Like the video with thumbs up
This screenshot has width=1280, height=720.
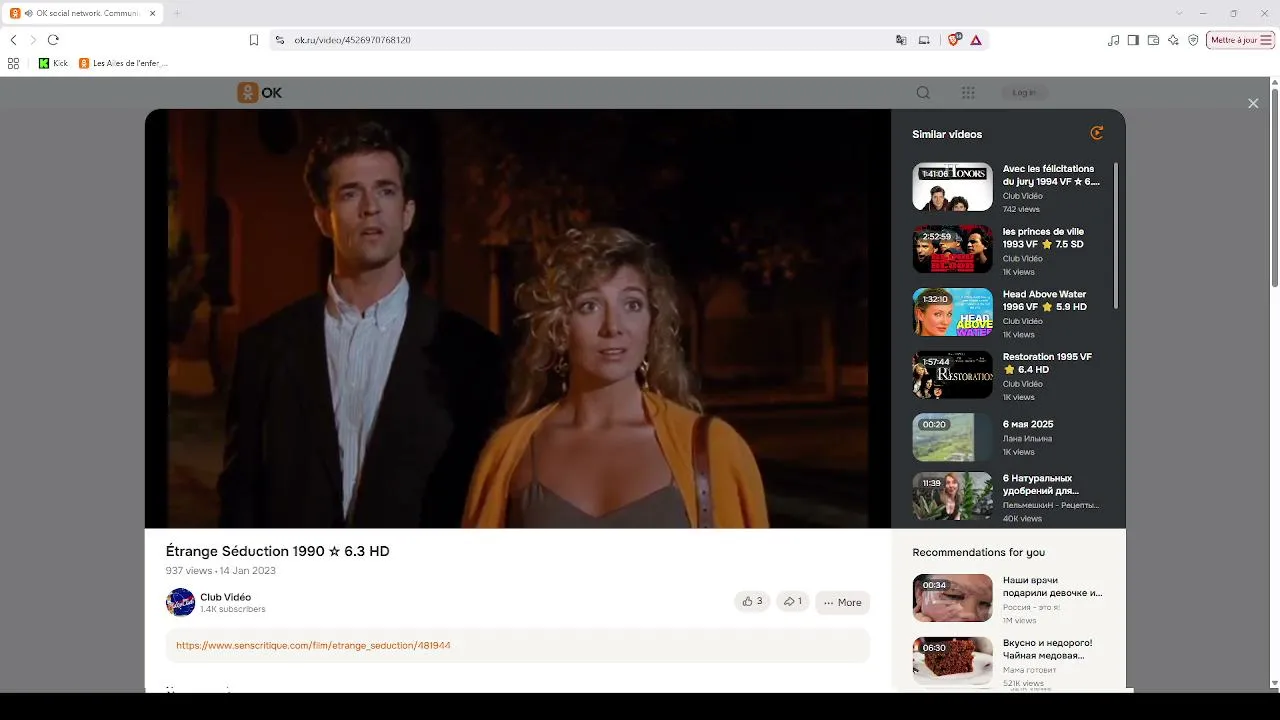click(752, 601)
